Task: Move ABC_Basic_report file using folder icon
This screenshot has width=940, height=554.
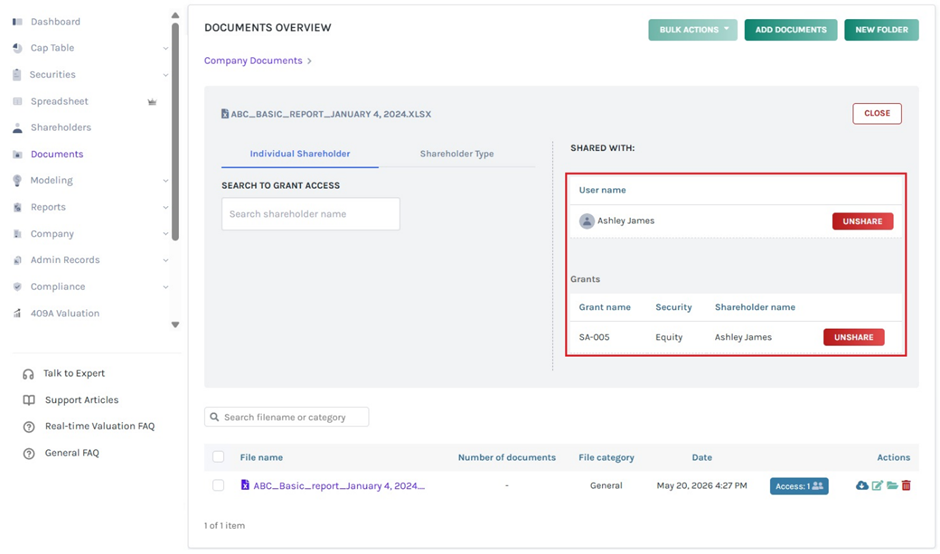Action: coord(892,486)
